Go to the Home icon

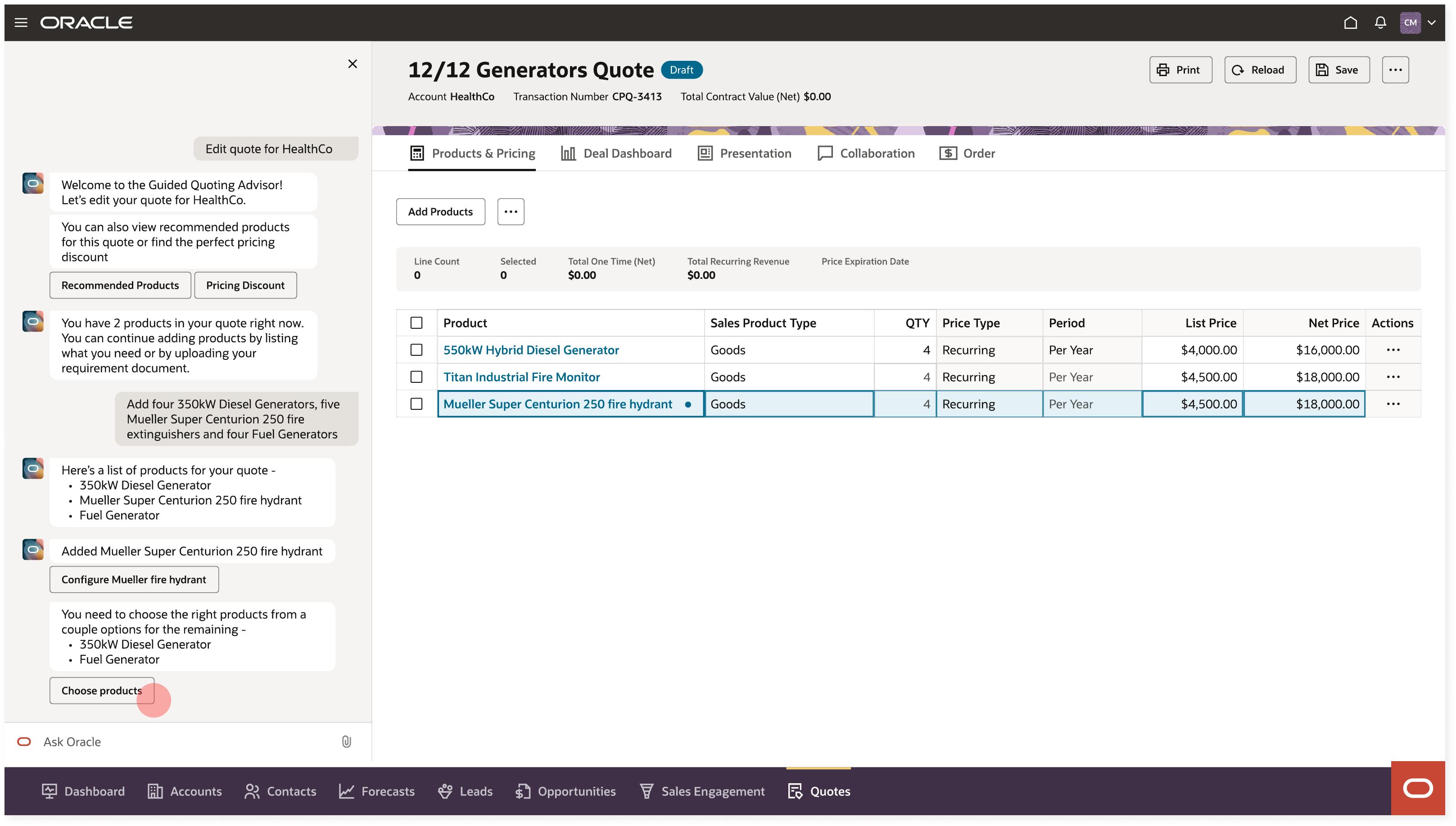1350,23
